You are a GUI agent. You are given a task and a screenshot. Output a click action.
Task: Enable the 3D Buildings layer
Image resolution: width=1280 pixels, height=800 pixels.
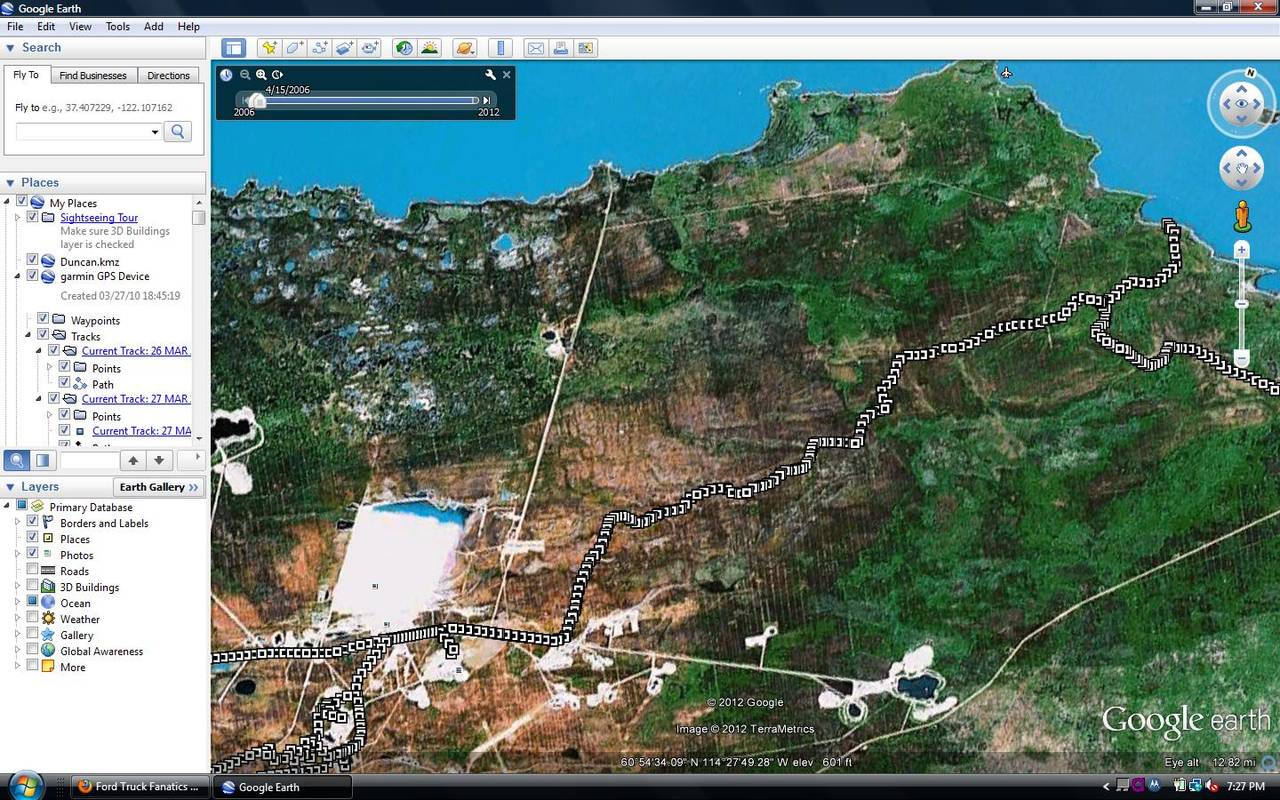click(x=33, y=586)
